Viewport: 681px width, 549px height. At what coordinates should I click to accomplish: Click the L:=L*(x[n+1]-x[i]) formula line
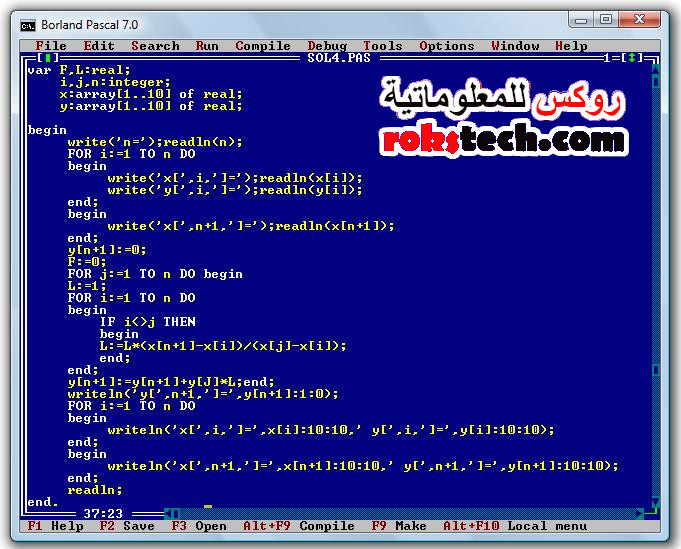[x=223, y=346]
